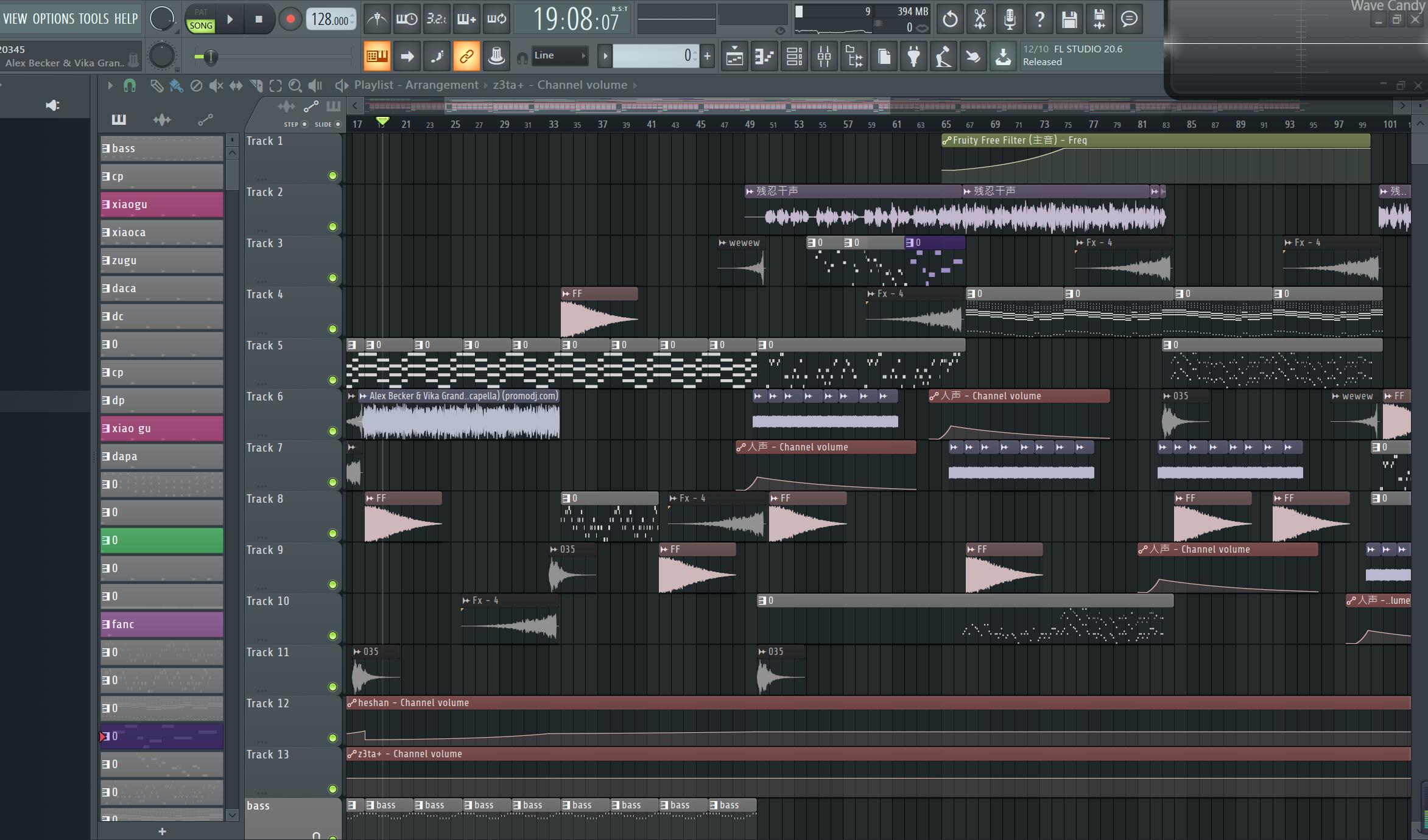This screenshot has width=1428, height=840.
Task: Open the playlist menu arrow
Action: coord(110,86)
